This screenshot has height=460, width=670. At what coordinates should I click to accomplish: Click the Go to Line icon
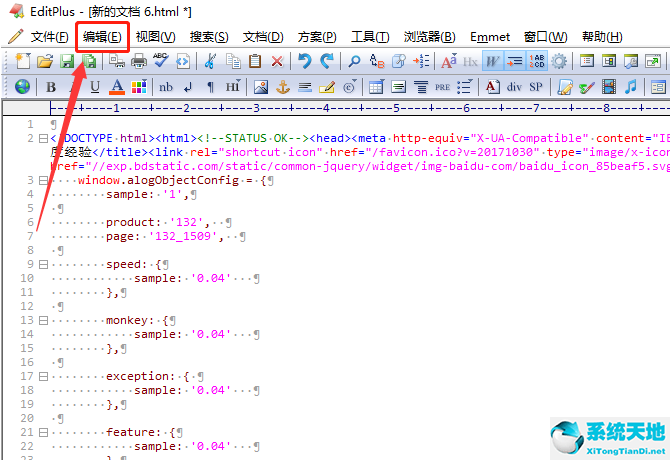tap(420, 62)
